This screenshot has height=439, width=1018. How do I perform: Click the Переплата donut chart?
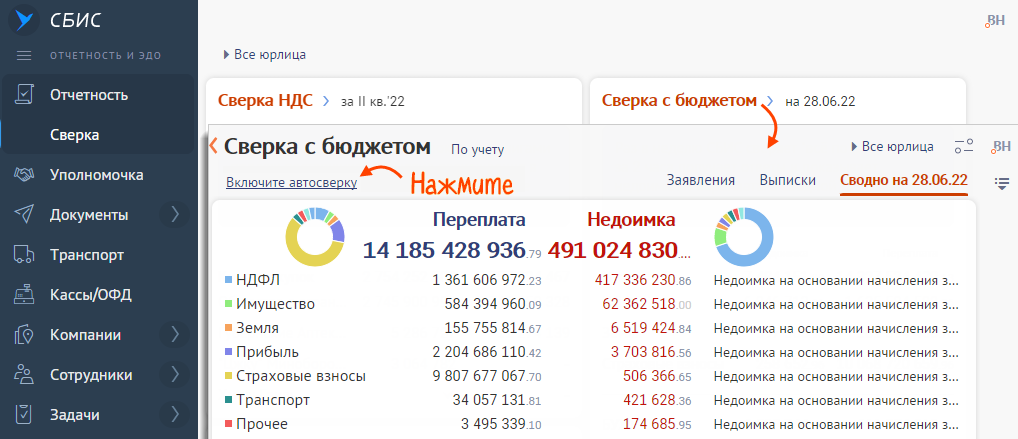coord(314,236)
